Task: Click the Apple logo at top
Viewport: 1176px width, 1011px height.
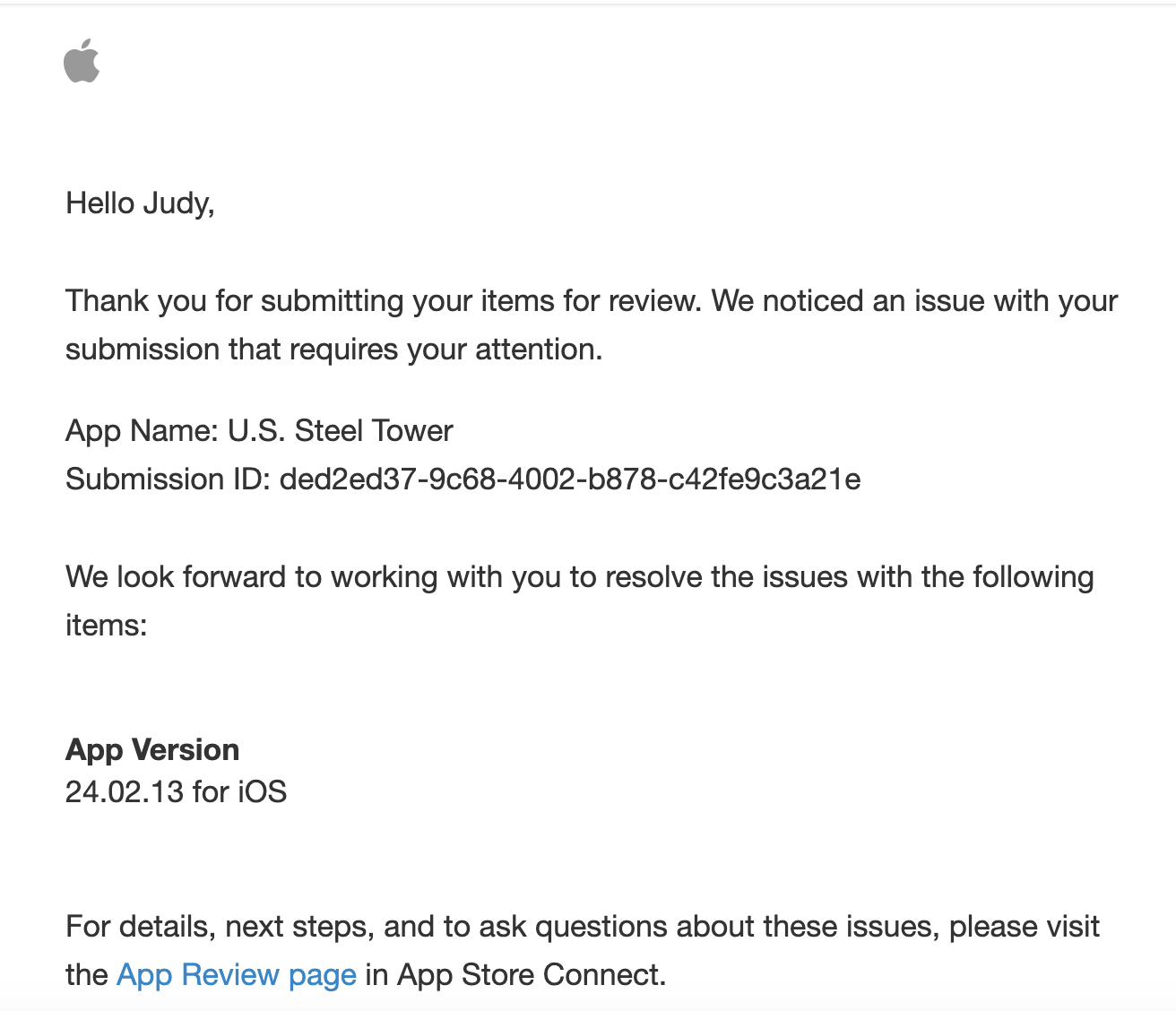Action: pos(82,61)
